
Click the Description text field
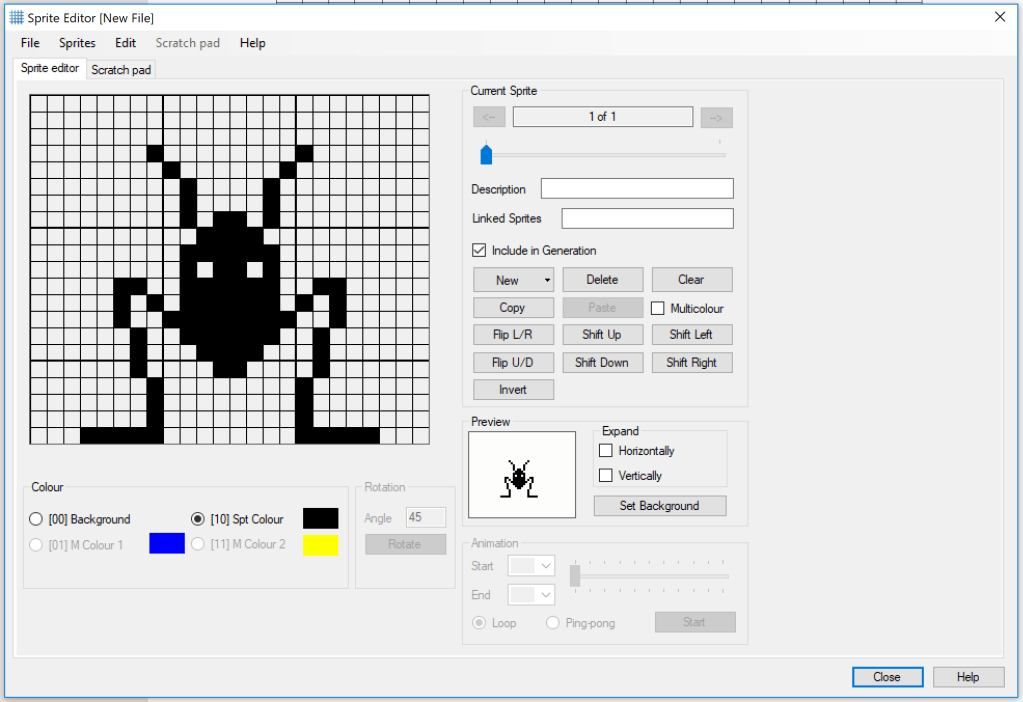coord(637,189)
